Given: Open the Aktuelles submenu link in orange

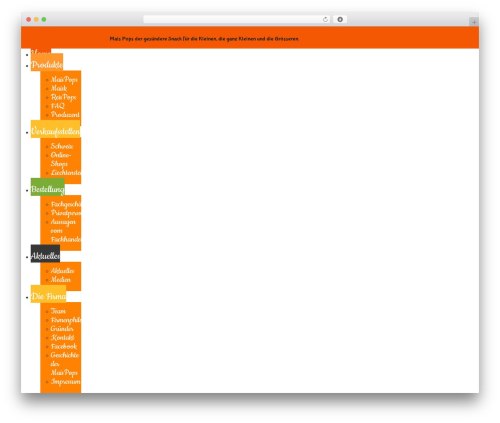Looking at the screenshot, I should pos(62,271).
